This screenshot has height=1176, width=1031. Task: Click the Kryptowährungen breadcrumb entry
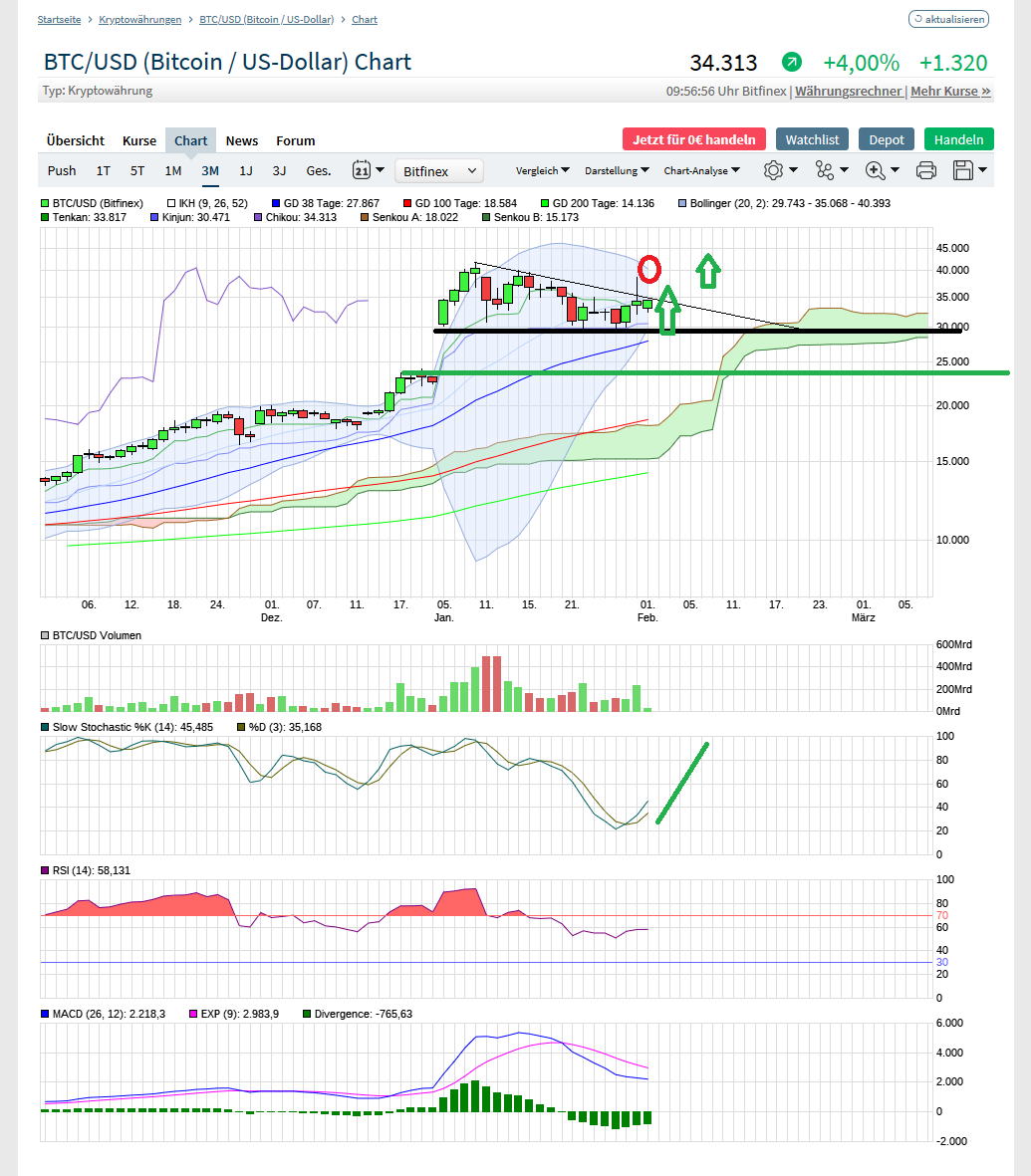click(x=139, y=18)
